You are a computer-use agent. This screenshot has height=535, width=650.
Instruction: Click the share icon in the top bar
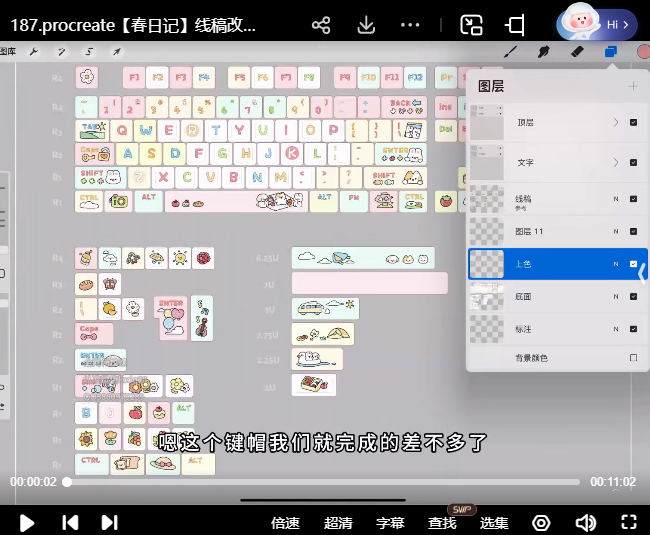click(x=321, y=25)
